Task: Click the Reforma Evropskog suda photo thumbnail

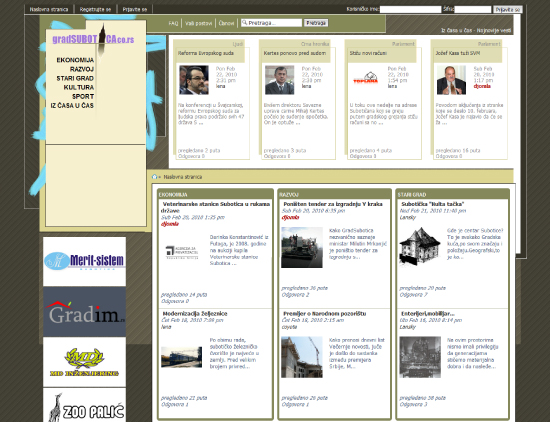Action: [x=194, y=80]
